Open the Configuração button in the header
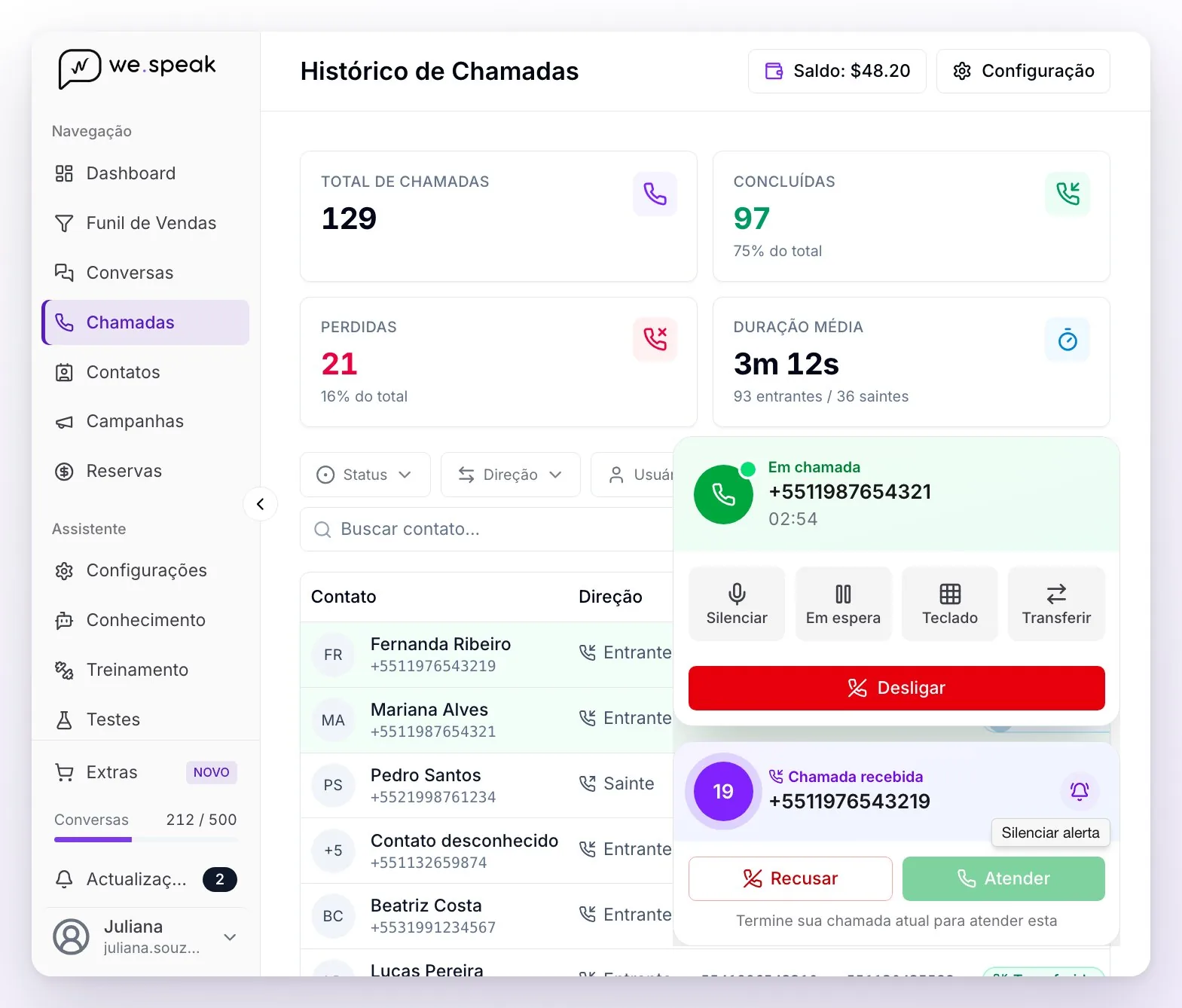1182x1008 pixels. click(x=1023, y=71)
